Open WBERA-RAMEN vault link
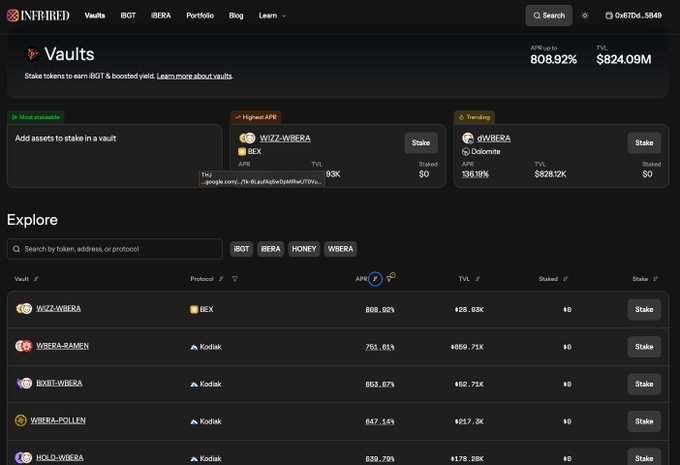680x465 pixels. (62, 346)
